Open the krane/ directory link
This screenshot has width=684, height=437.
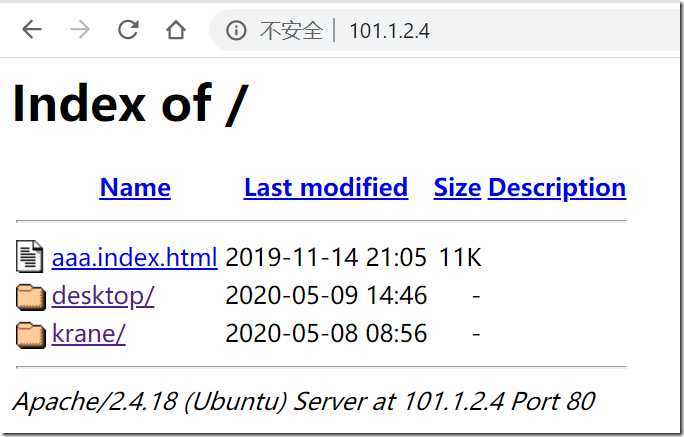tap(89, 334)
